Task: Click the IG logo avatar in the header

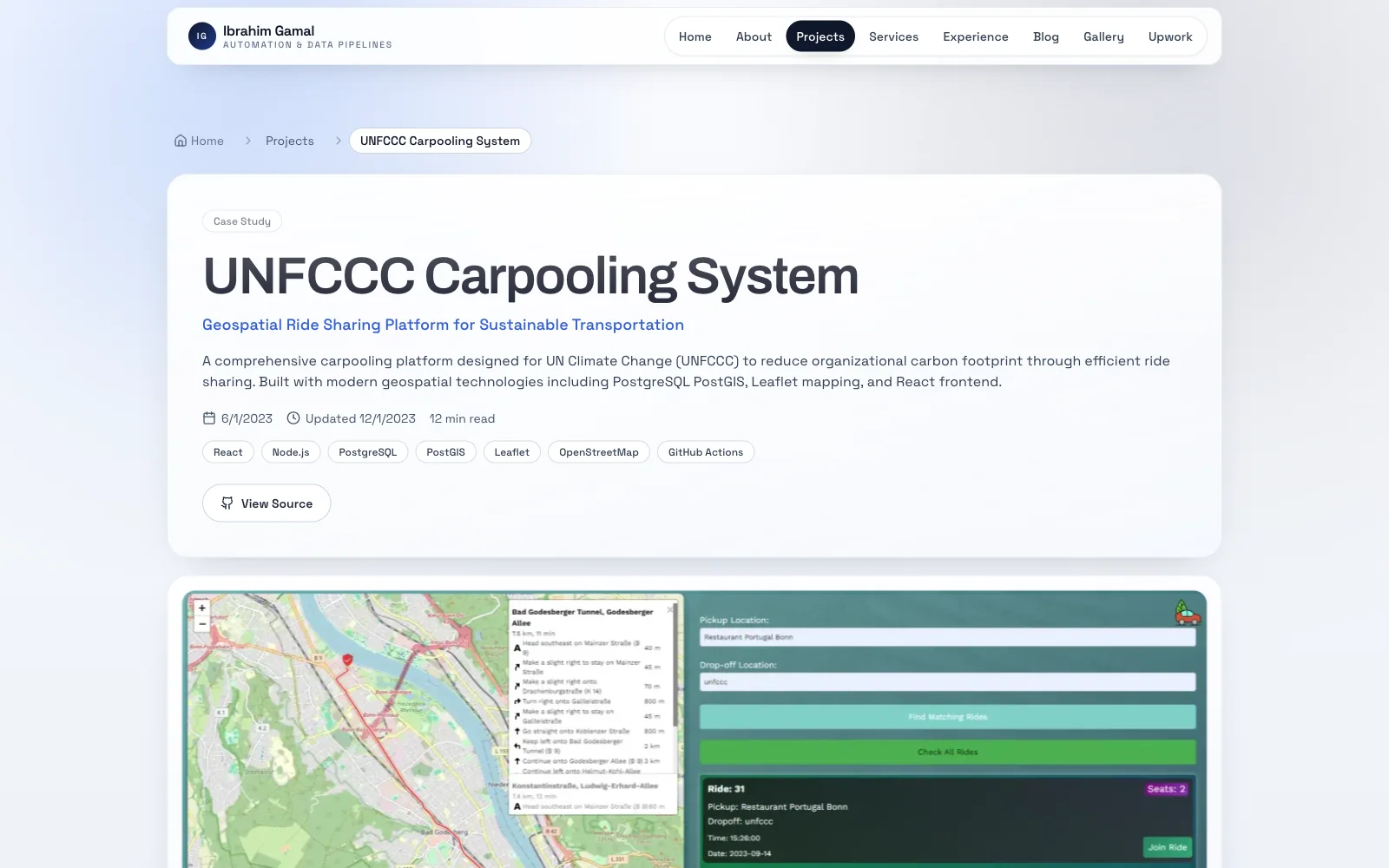Action: point(201,36)
